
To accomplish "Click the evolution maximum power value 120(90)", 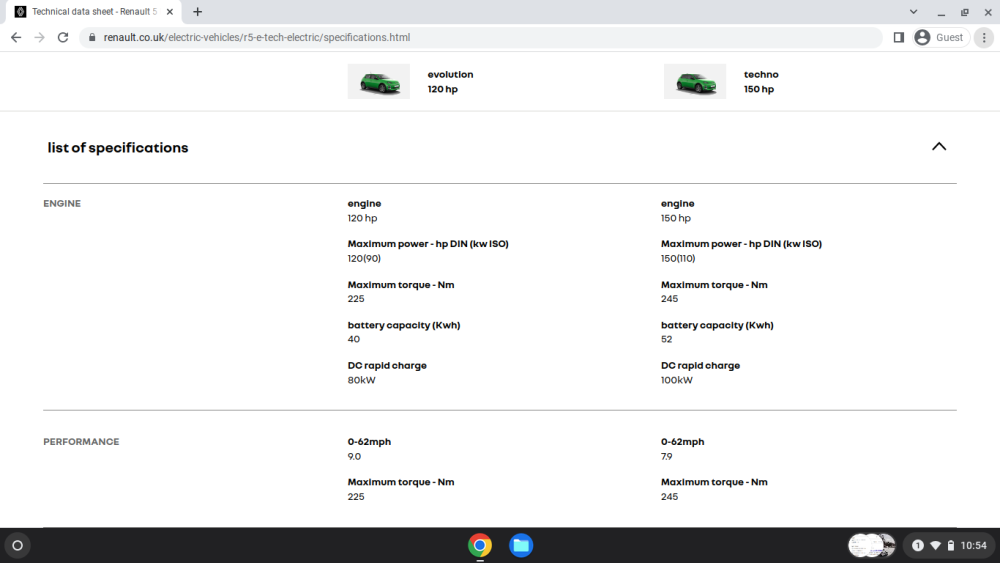I will (x=364, y=258).
